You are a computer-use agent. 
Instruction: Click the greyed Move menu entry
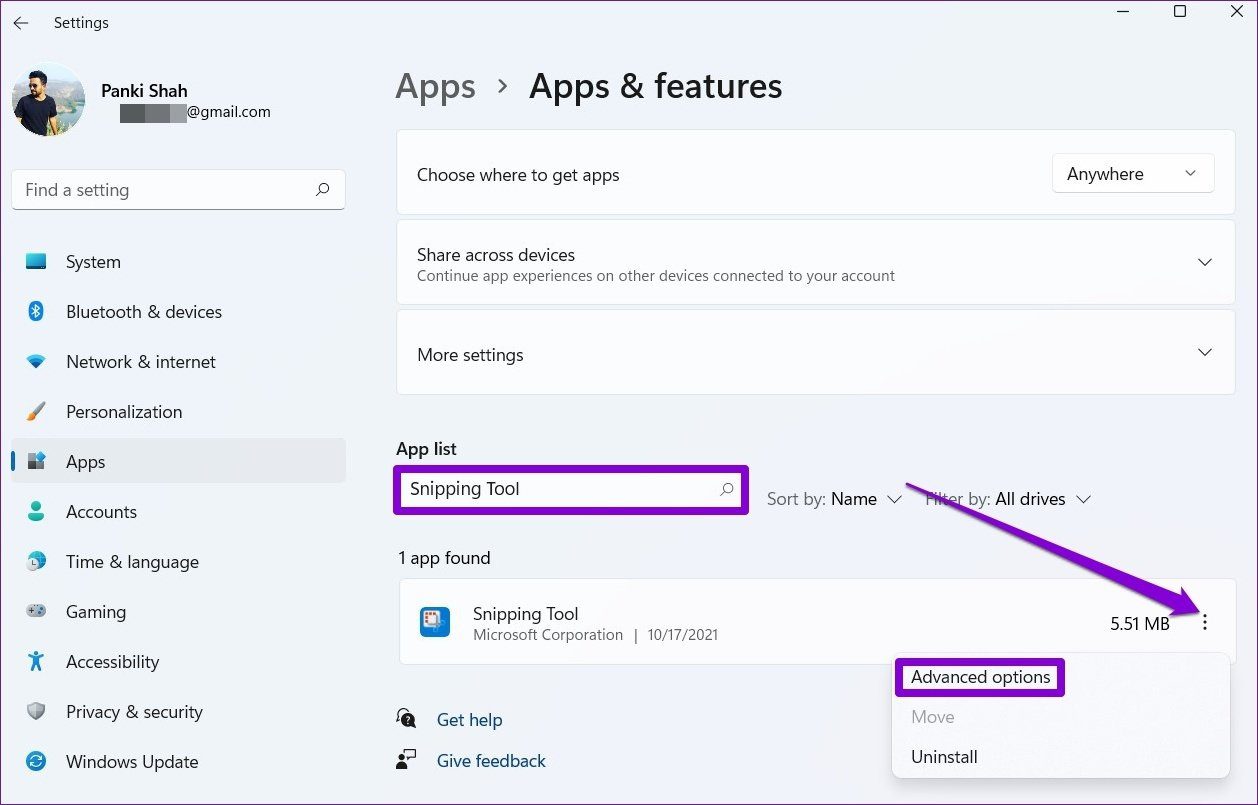pyautogui.click(x=932, y=717)
